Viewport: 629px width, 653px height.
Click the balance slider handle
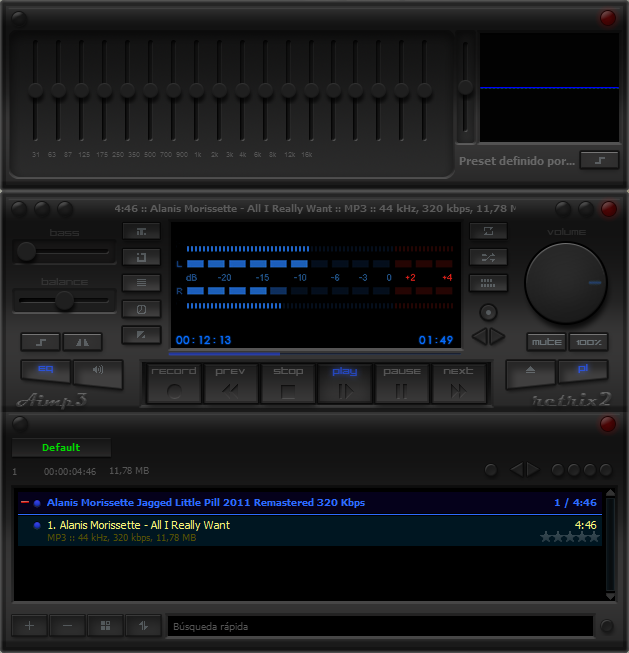[65, 300]
